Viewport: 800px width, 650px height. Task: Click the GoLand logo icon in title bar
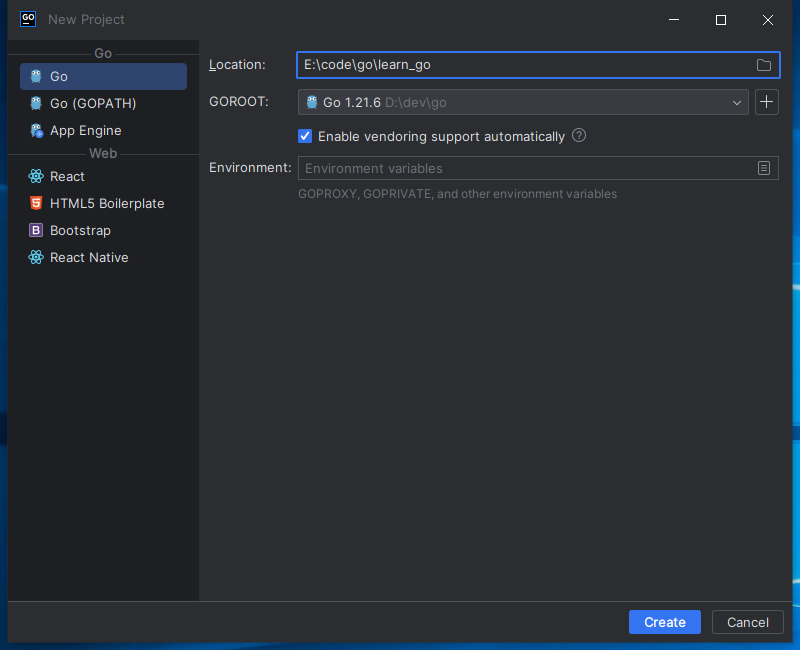tap(28, 19)
